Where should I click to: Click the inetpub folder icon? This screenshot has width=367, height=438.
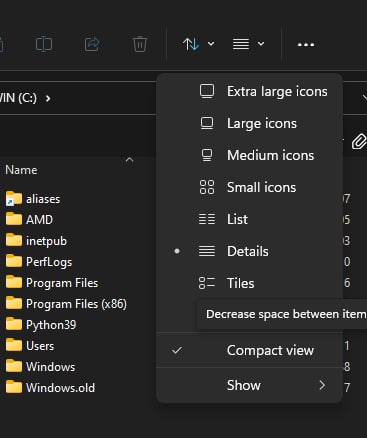14,240
